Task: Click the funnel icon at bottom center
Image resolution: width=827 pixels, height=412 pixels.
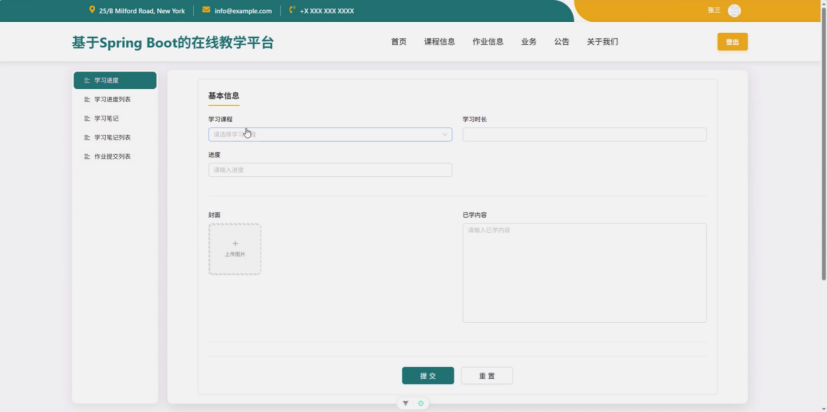Action: [406, 404]
